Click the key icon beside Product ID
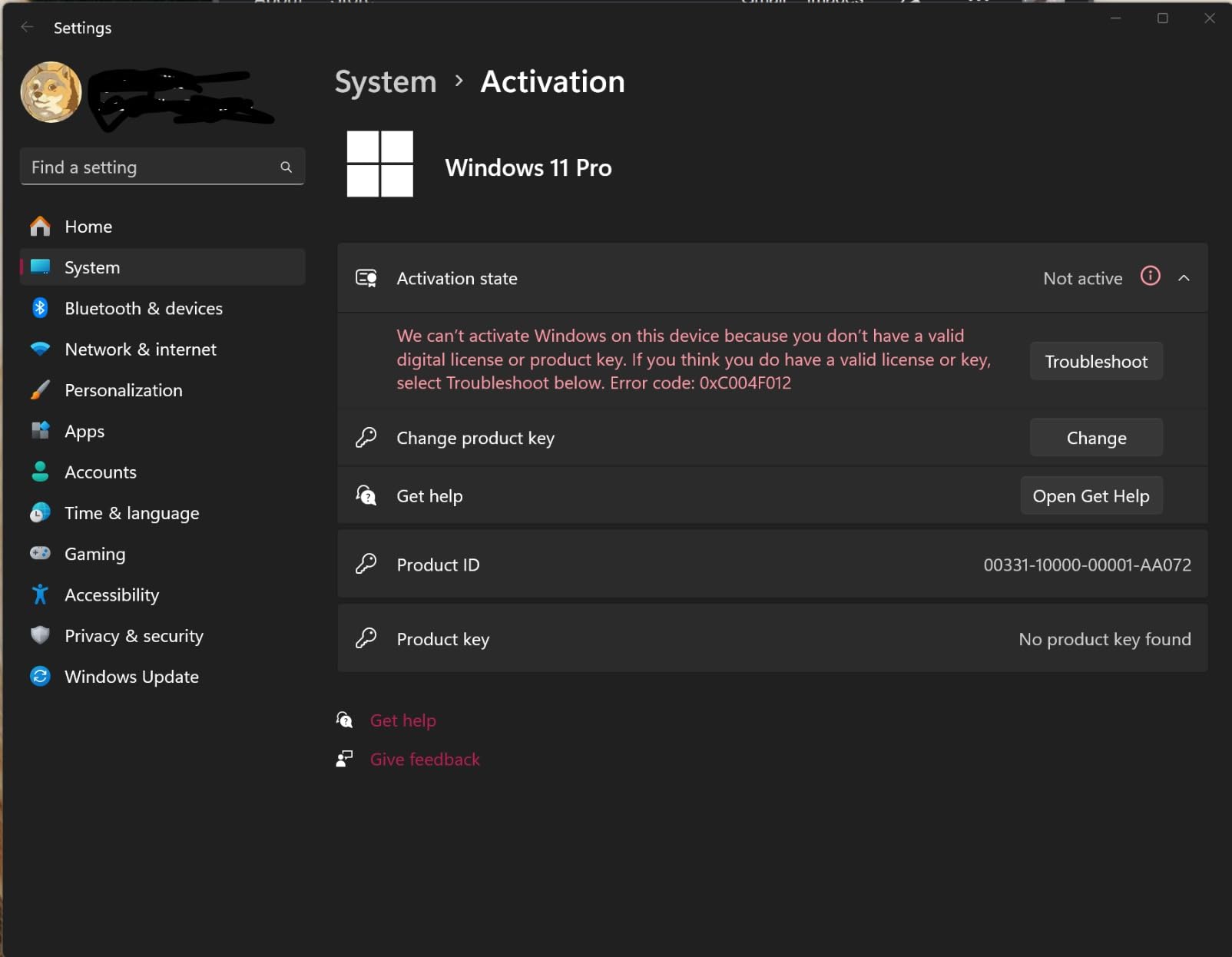This screenshot has width=1232, height=957. tap(366, 565)
